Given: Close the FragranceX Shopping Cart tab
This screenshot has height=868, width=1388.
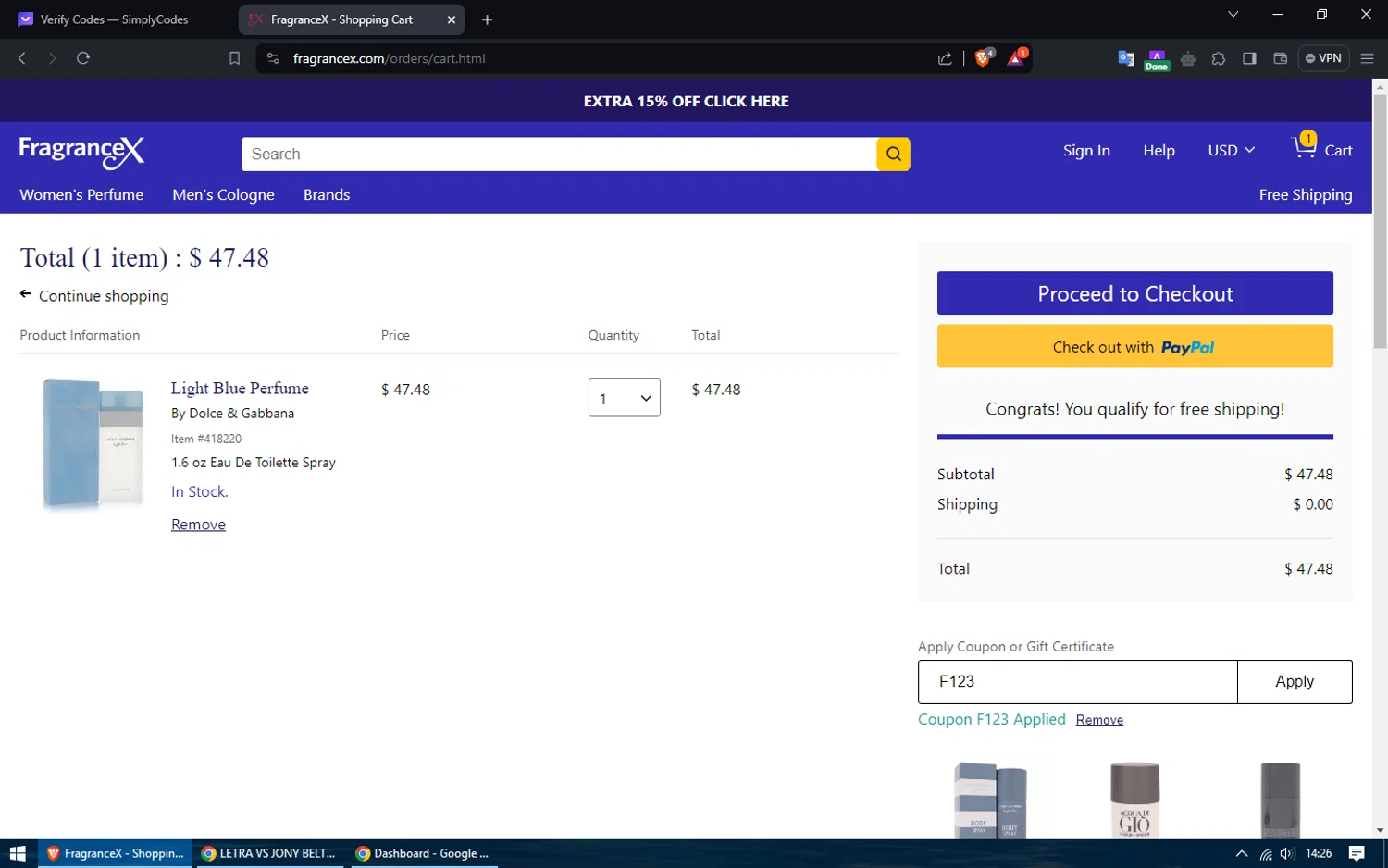Looking at the screenshot, I should (452, 19).
